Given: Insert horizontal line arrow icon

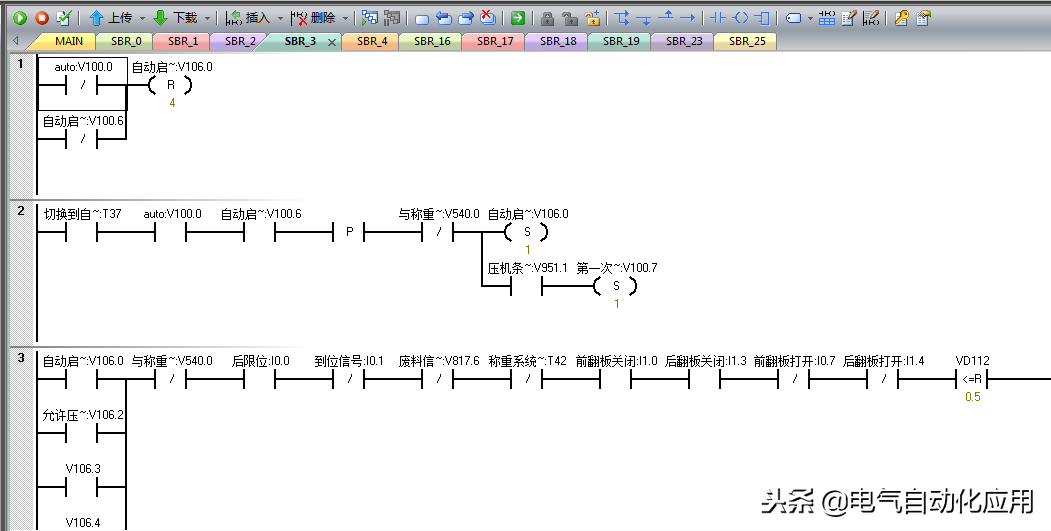Looking at the screenshot, I should pos(688,18).
